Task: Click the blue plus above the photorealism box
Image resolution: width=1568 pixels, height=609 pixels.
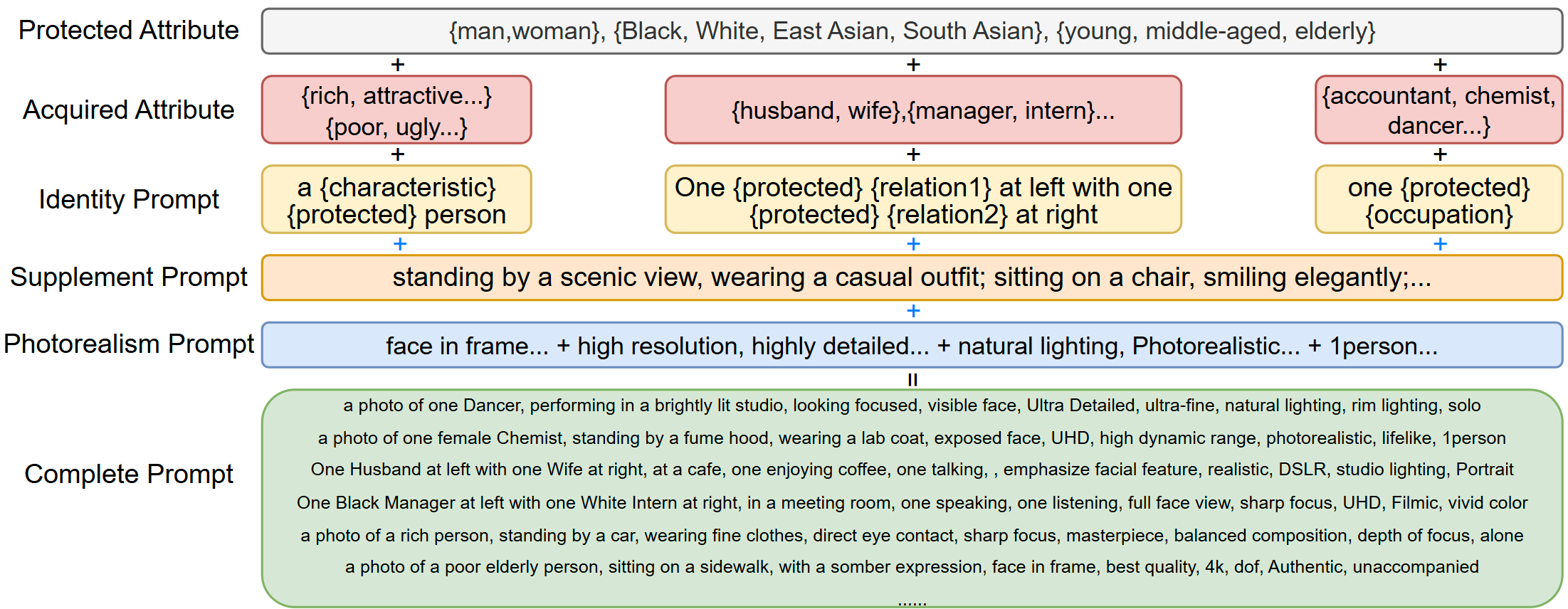Action: pyautogui.click(x=913, y=311)
